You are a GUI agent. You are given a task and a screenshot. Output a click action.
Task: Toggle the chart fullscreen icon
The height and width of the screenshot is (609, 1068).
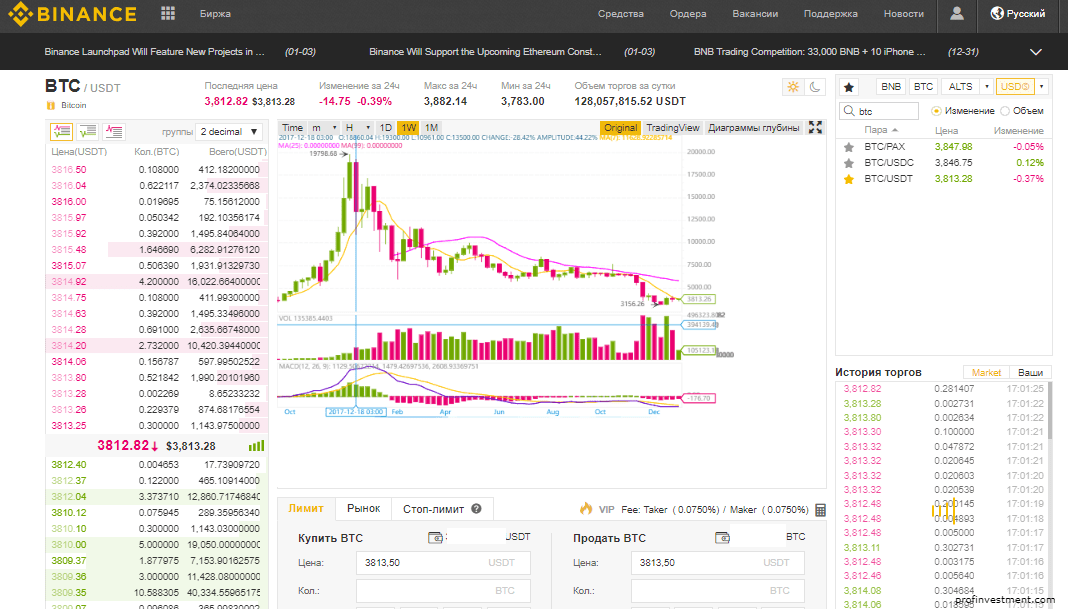815,127
